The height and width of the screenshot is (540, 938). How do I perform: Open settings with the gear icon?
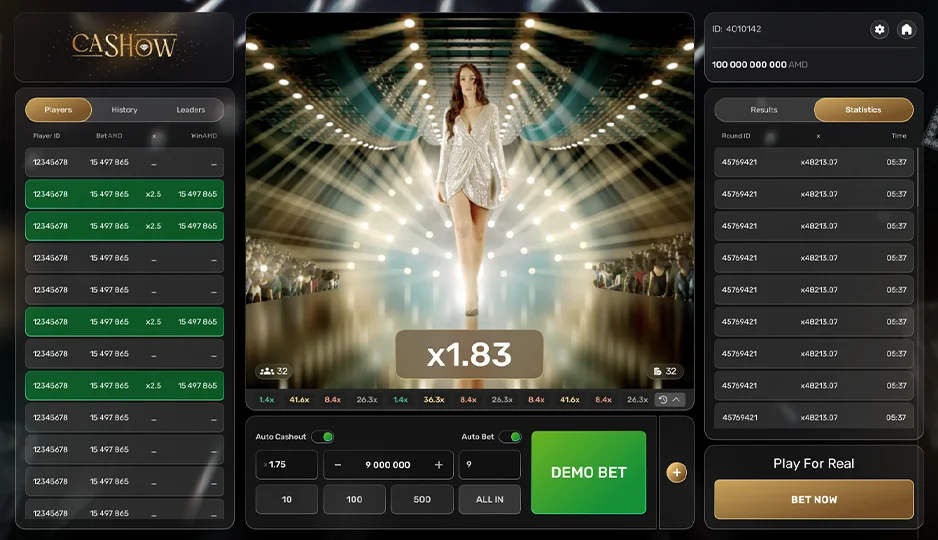click(x=879, y=30)
